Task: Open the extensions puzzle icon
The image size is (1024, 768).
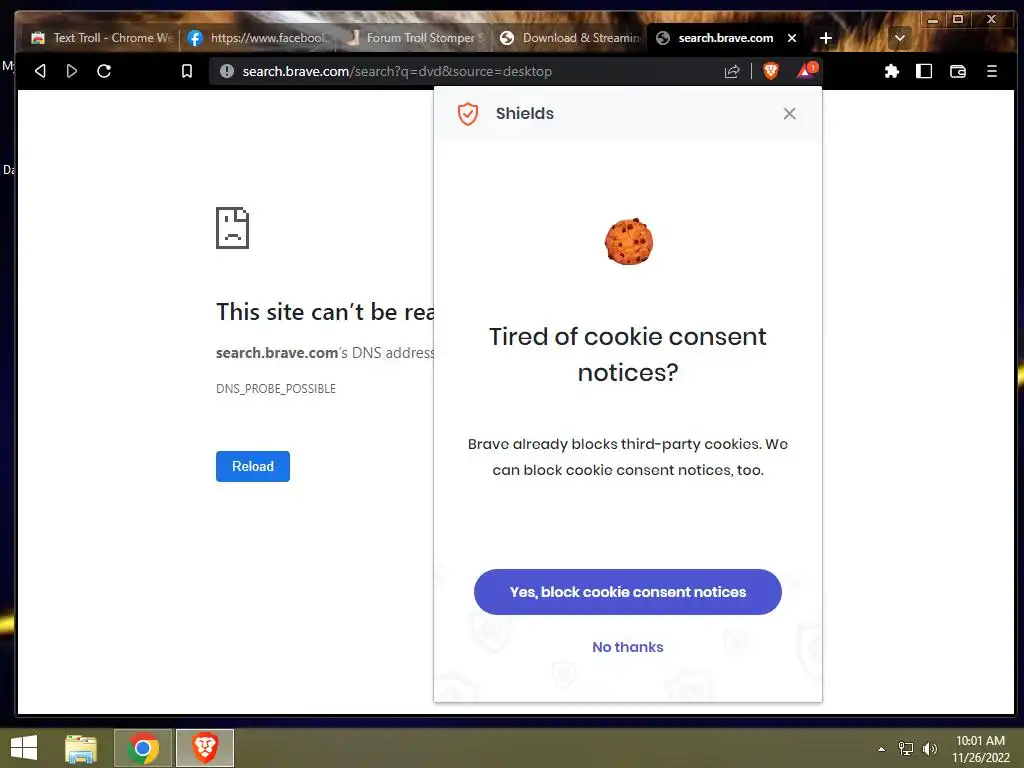Action: pyautogui.click(x=891, y=71)
